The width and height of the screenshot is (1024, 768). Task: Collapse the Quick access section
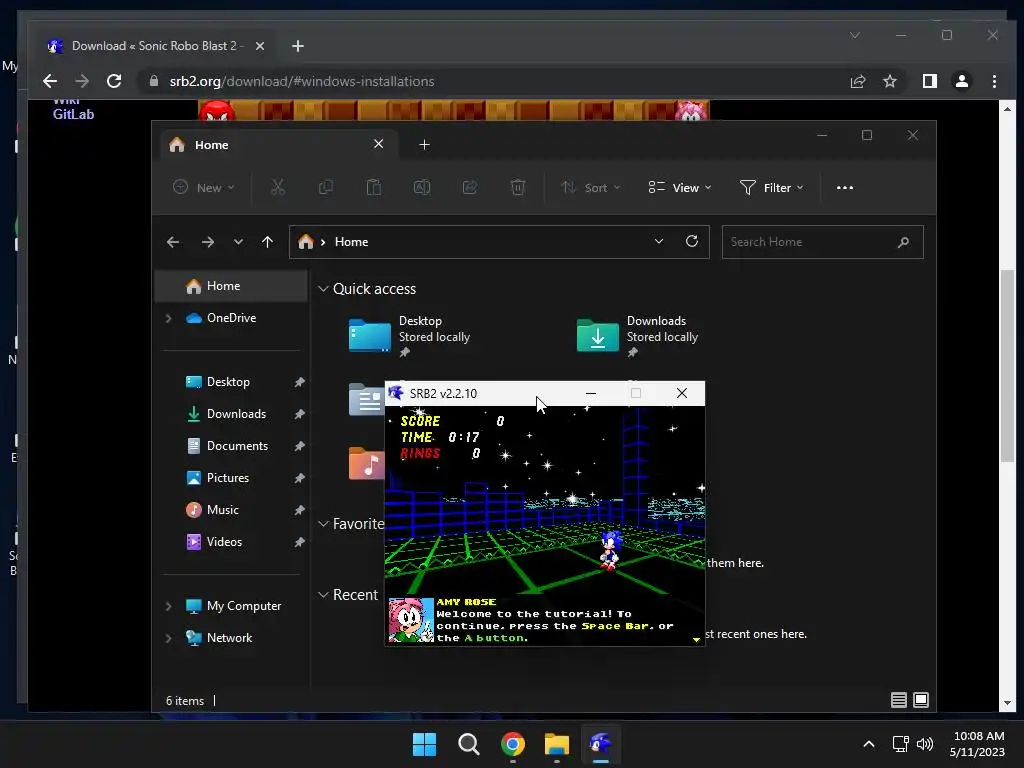click(323, 289)
